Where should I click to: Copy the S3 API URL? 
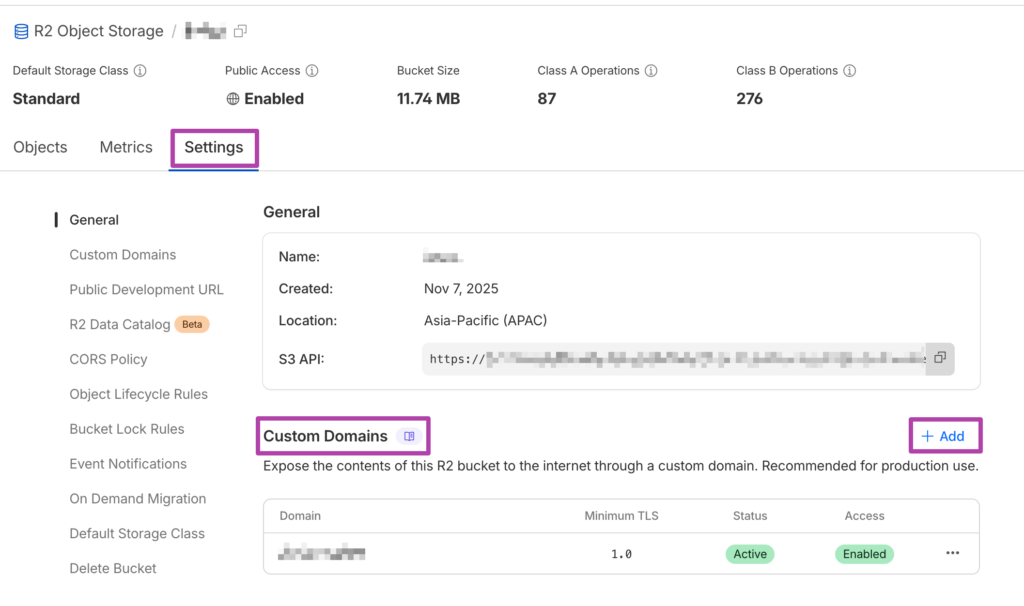940,358
